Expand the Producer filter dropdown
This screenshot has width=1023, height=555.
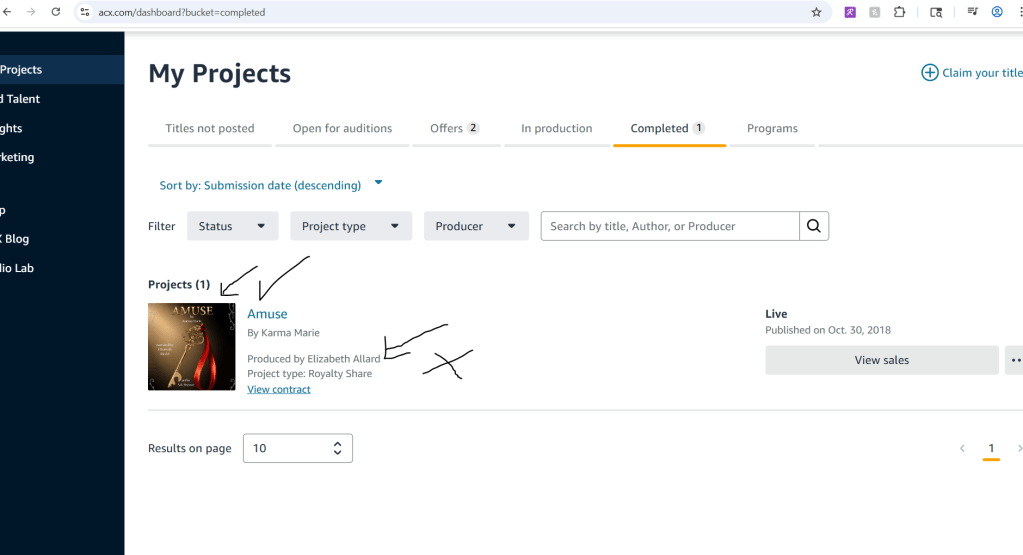(475, 226)
